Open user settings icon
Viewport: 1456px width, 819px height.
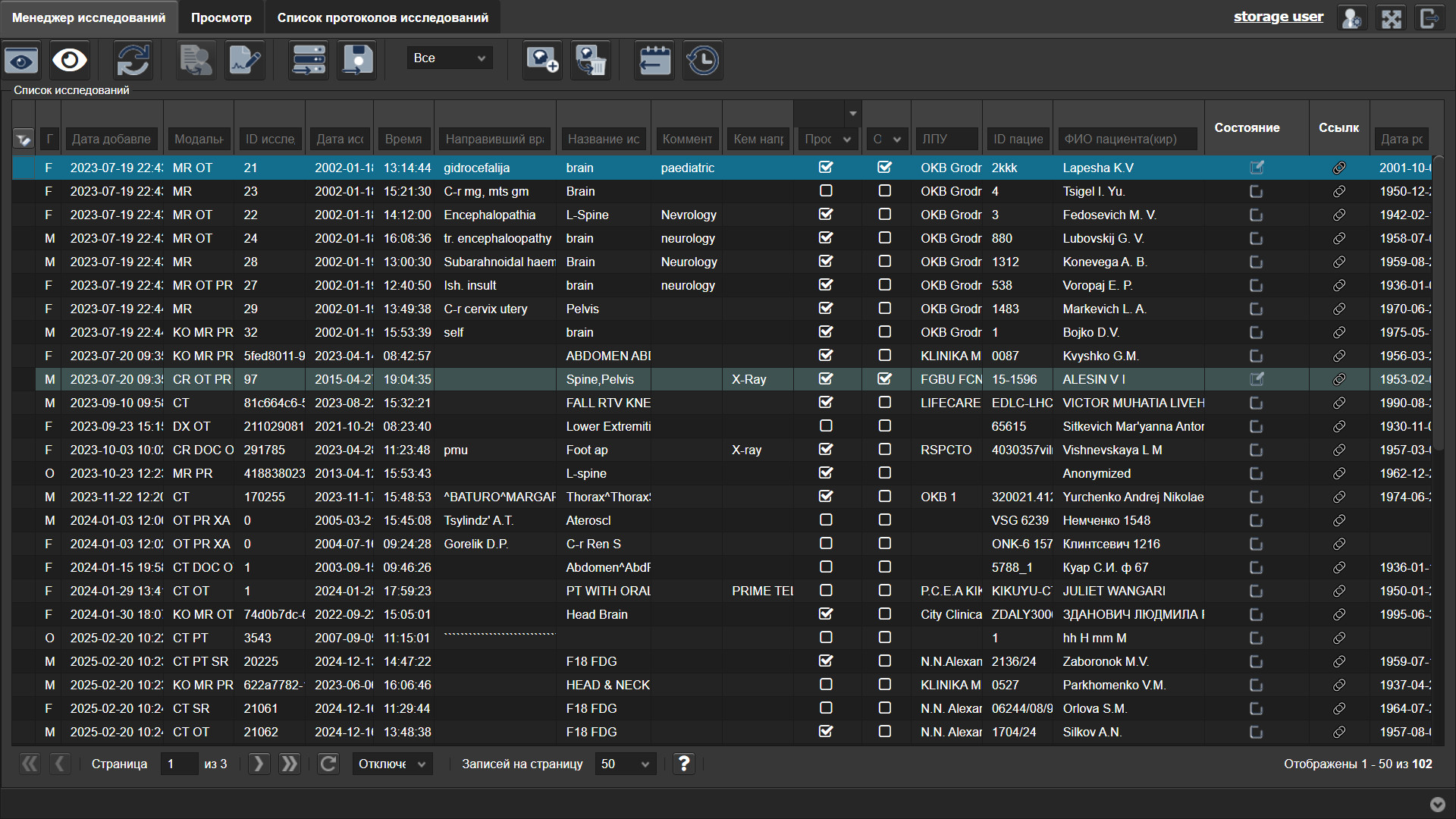click(1352, 17)
